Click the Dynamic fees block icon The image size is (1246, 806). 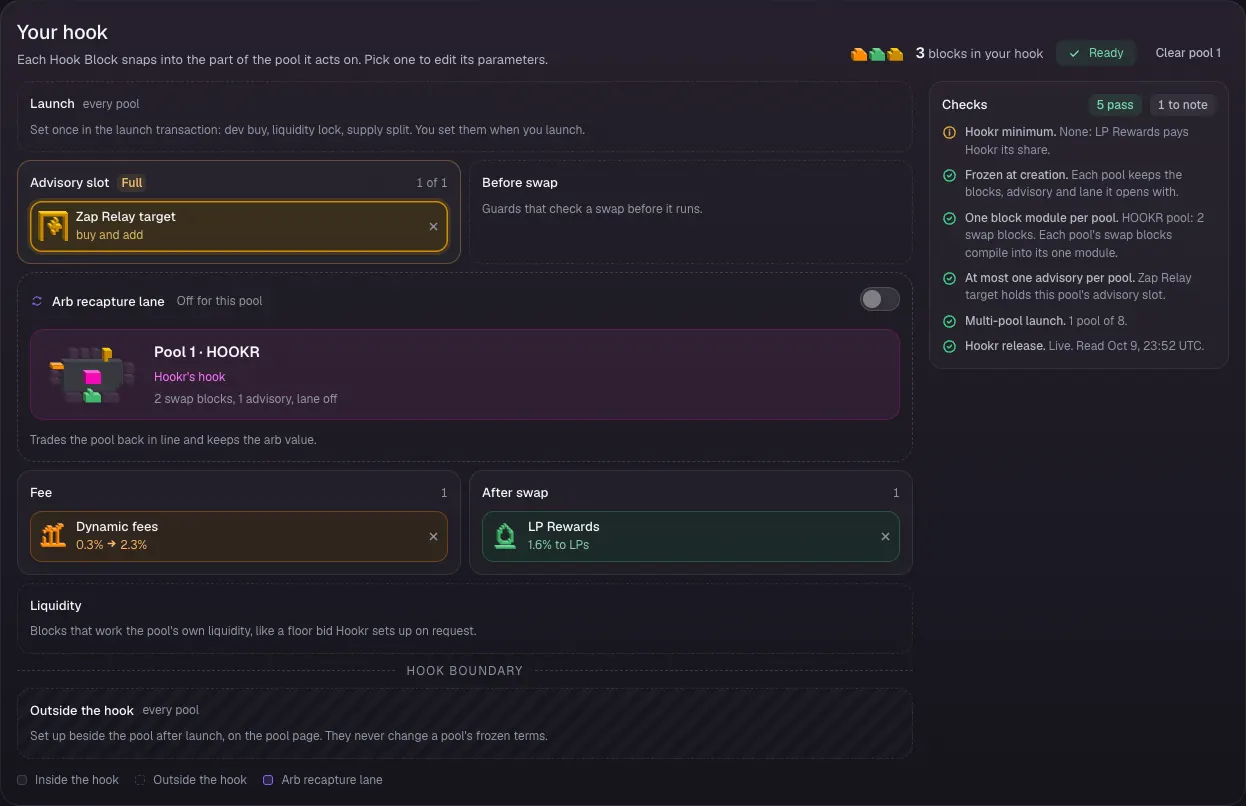[53, 536]
